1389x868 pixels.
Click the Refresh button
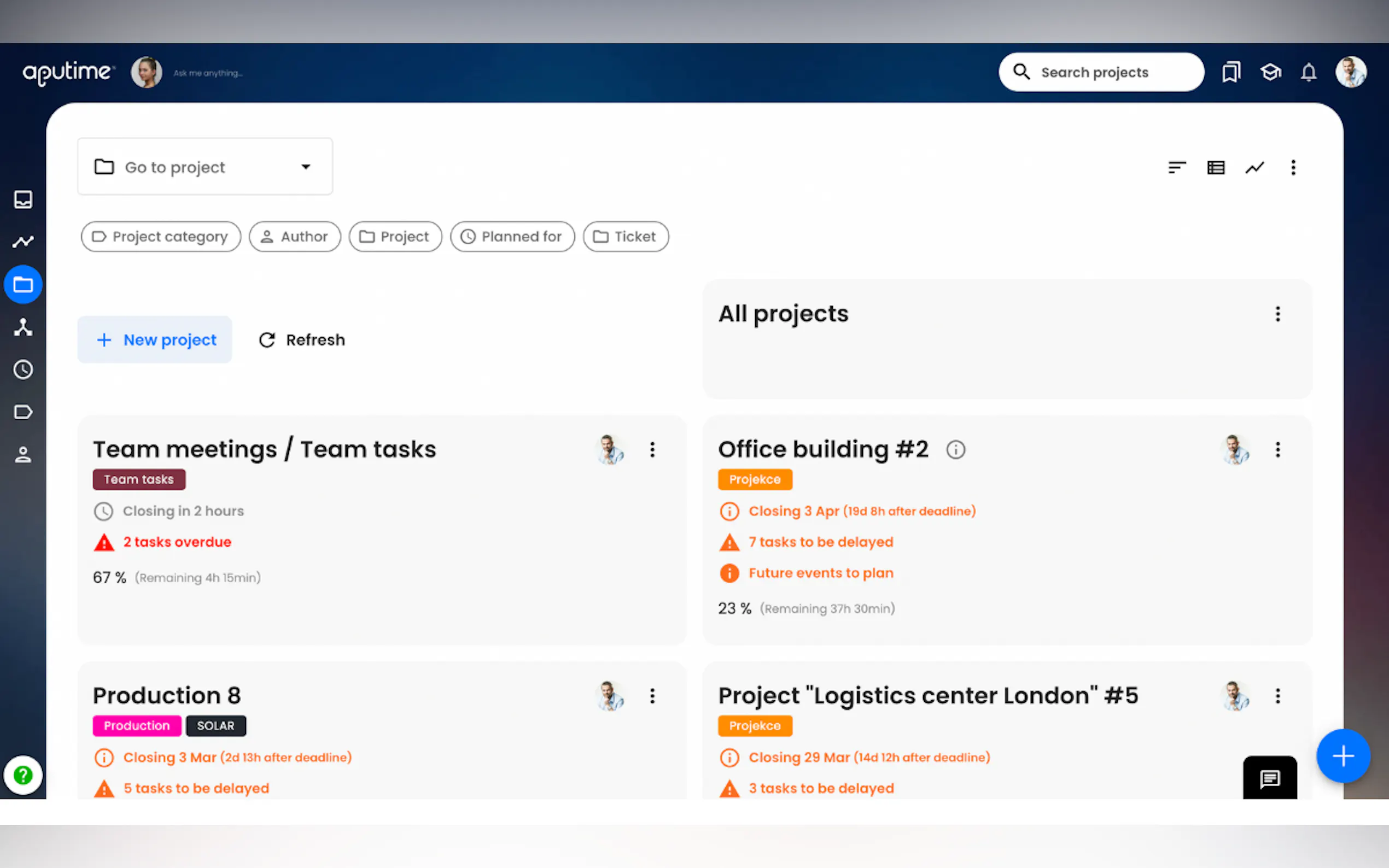tap(302, 340)
